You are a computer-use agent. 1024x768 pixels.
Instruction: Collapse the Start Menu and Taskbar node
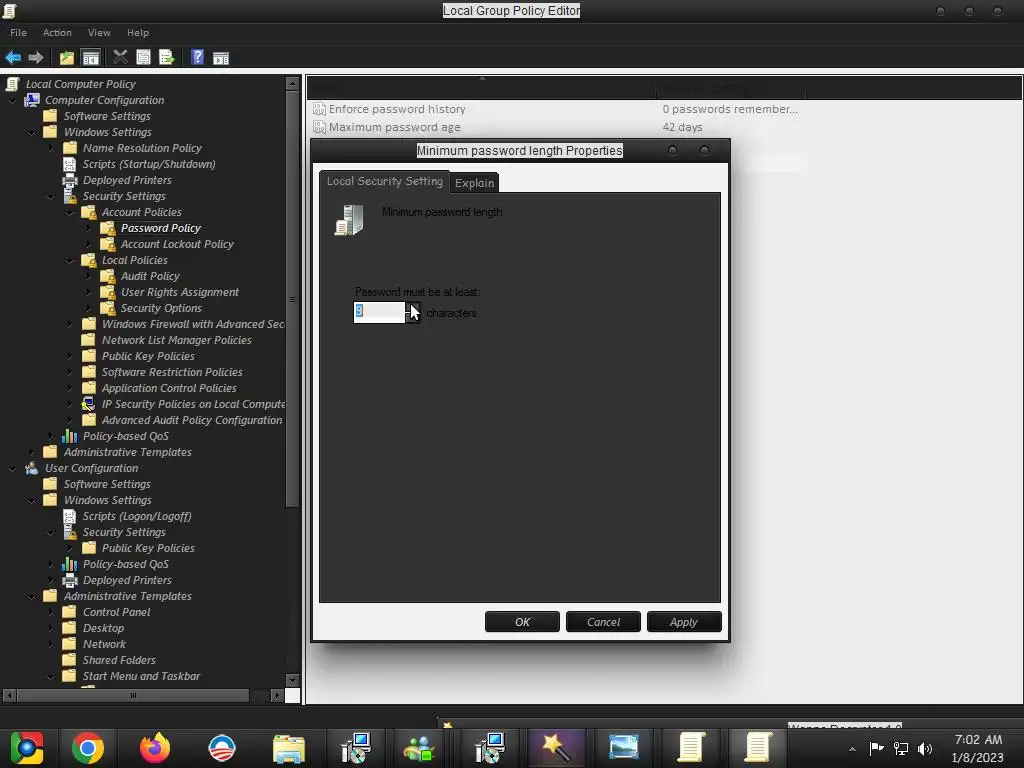click(x=51, y=677)
